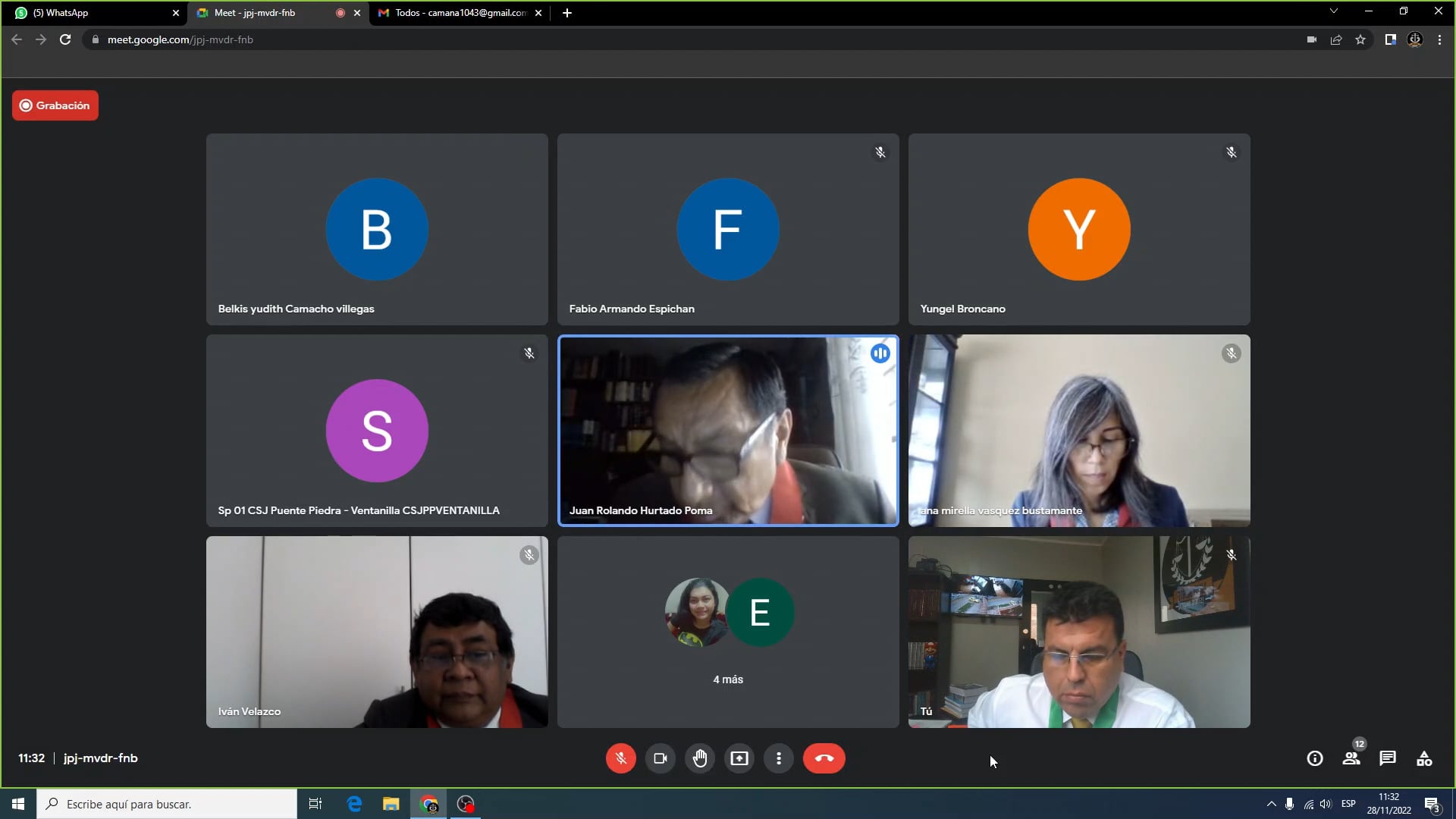Show the participants list
1456x819 pixels.
[1351, 758]
